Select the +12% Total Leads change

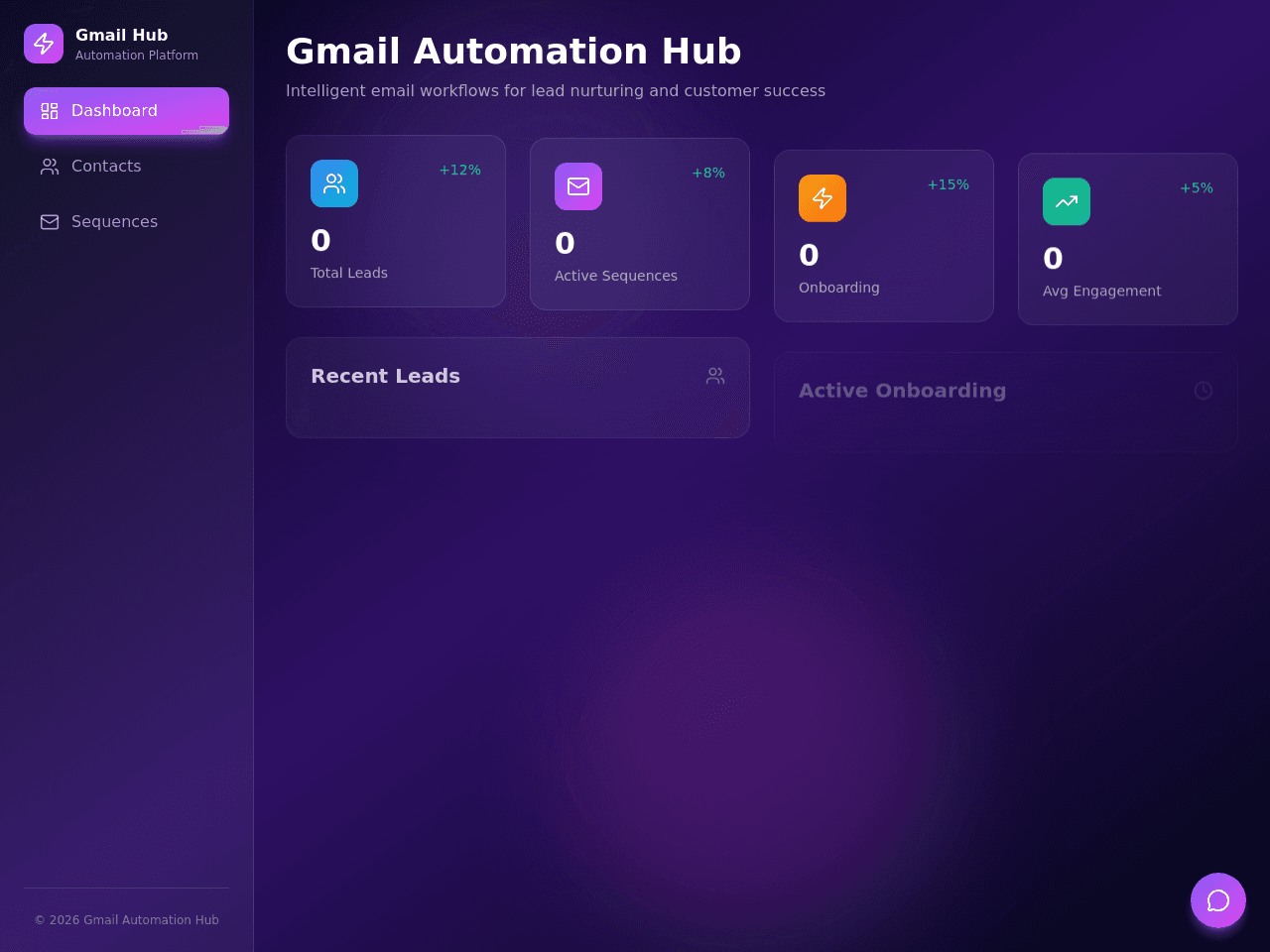pyautogui.click(x=460, y=171)
